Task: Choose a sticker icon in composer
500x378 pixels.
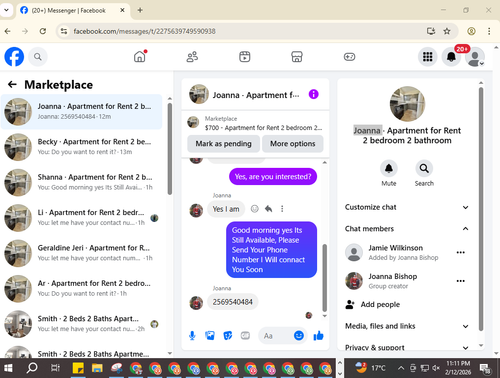Action: click(x=228, y=335)
